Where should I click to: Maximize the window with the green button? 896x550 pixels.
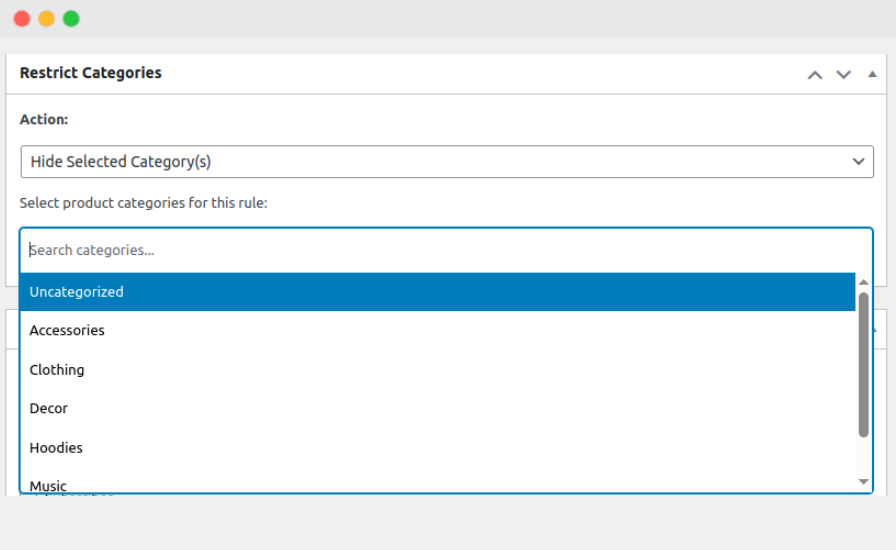[71, 19]
